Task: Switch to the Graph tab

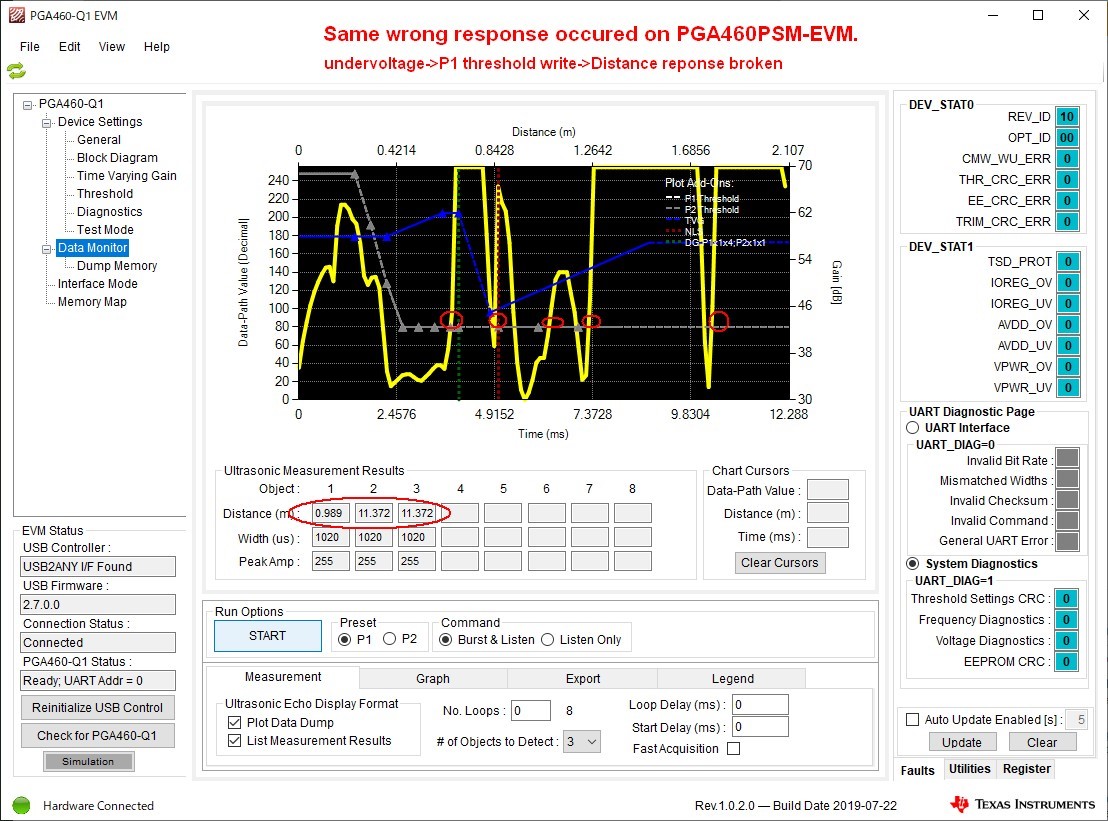Action: coord(432,678)
